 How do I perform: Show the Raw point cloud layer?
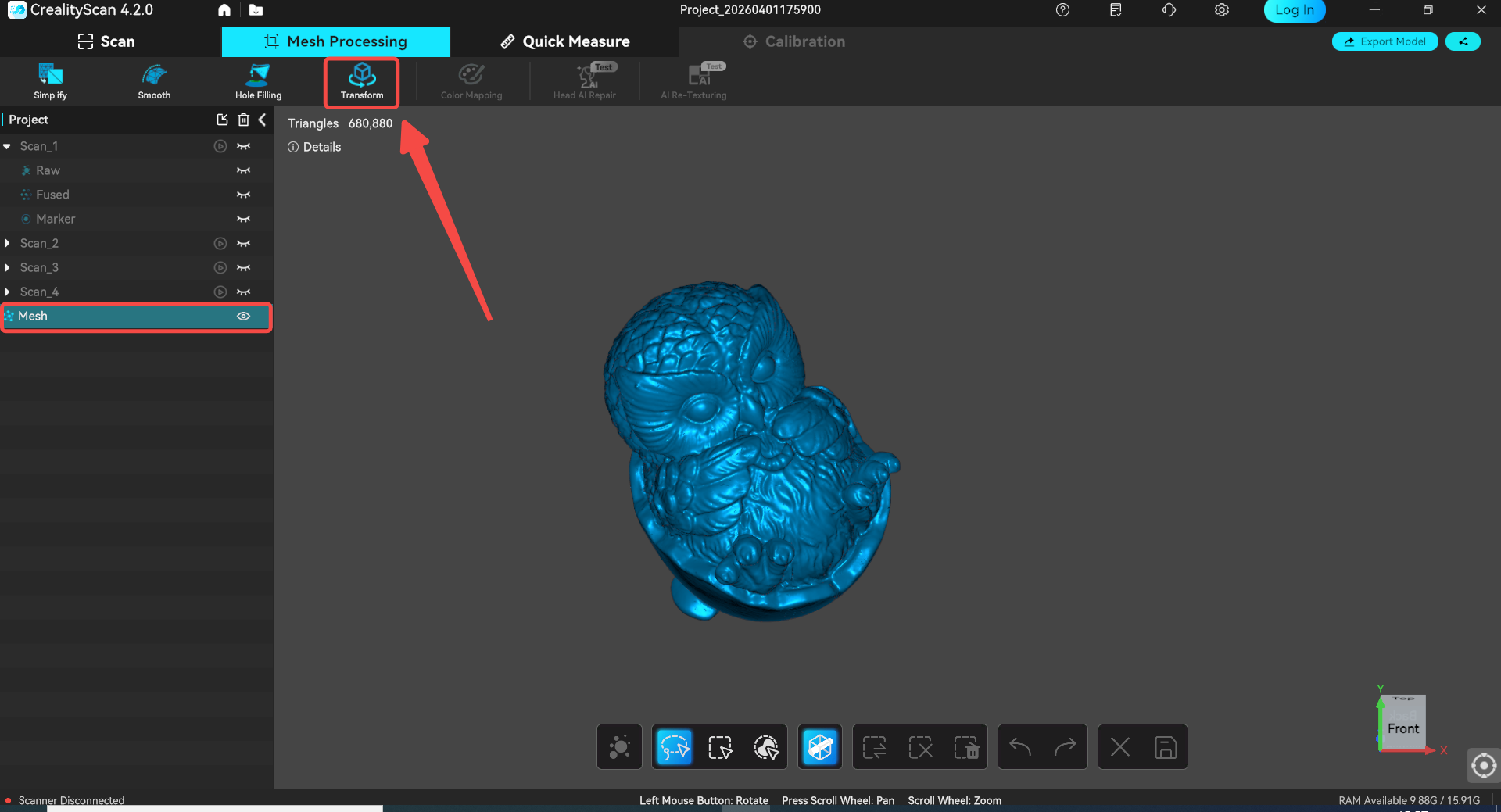pos(243,170)
